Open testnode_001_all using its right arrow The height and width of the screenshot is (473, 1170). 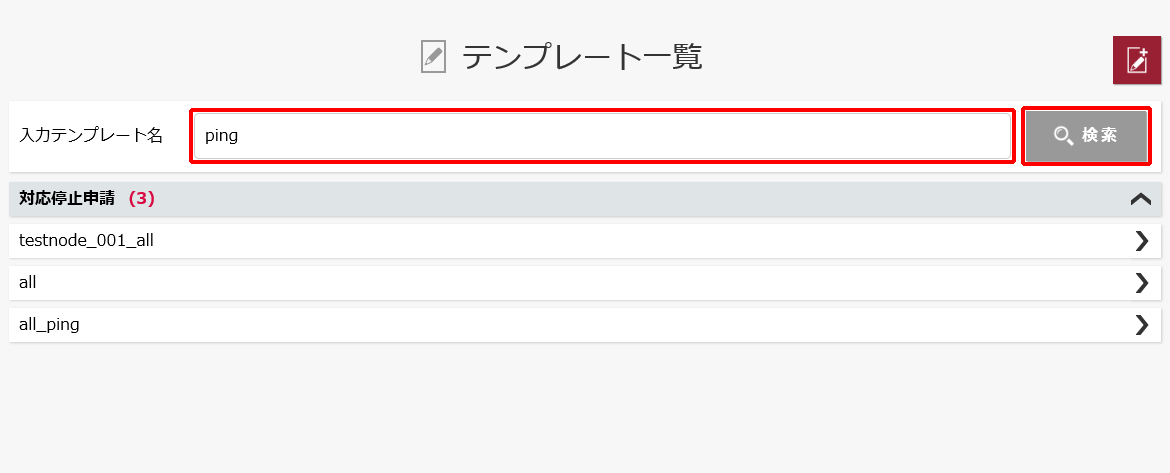[x=1142, y=240]
